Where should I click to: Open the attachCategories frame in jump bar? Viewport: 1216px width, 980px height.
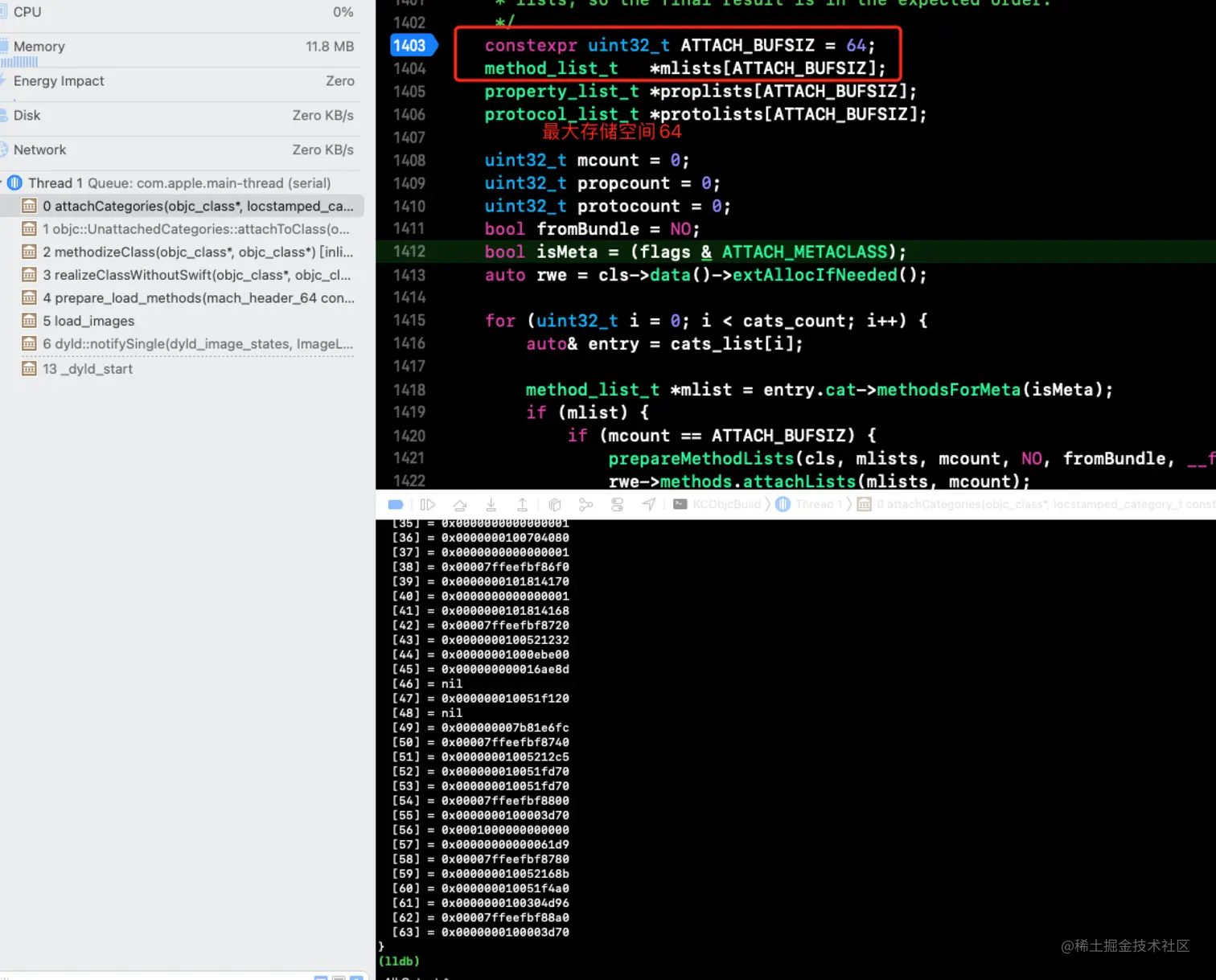click(x=1046, y=504)
